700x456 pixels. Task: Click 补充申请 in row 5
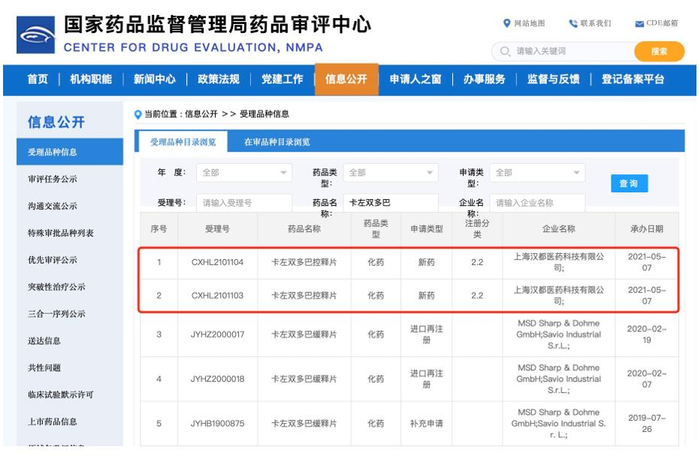point(427,424)
